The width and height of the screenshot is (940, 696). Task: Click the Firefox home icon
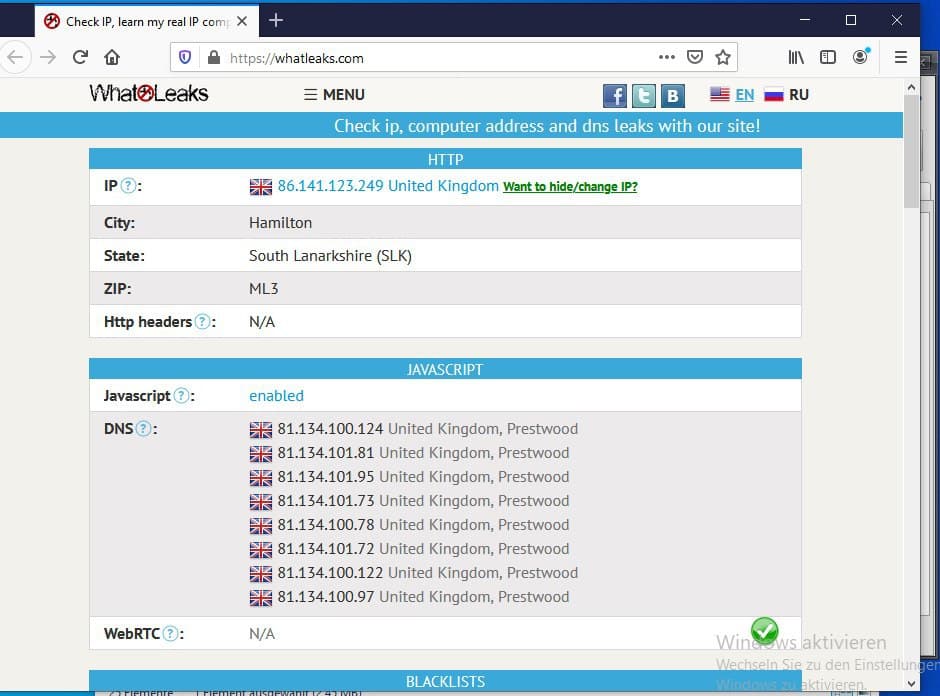112,58
